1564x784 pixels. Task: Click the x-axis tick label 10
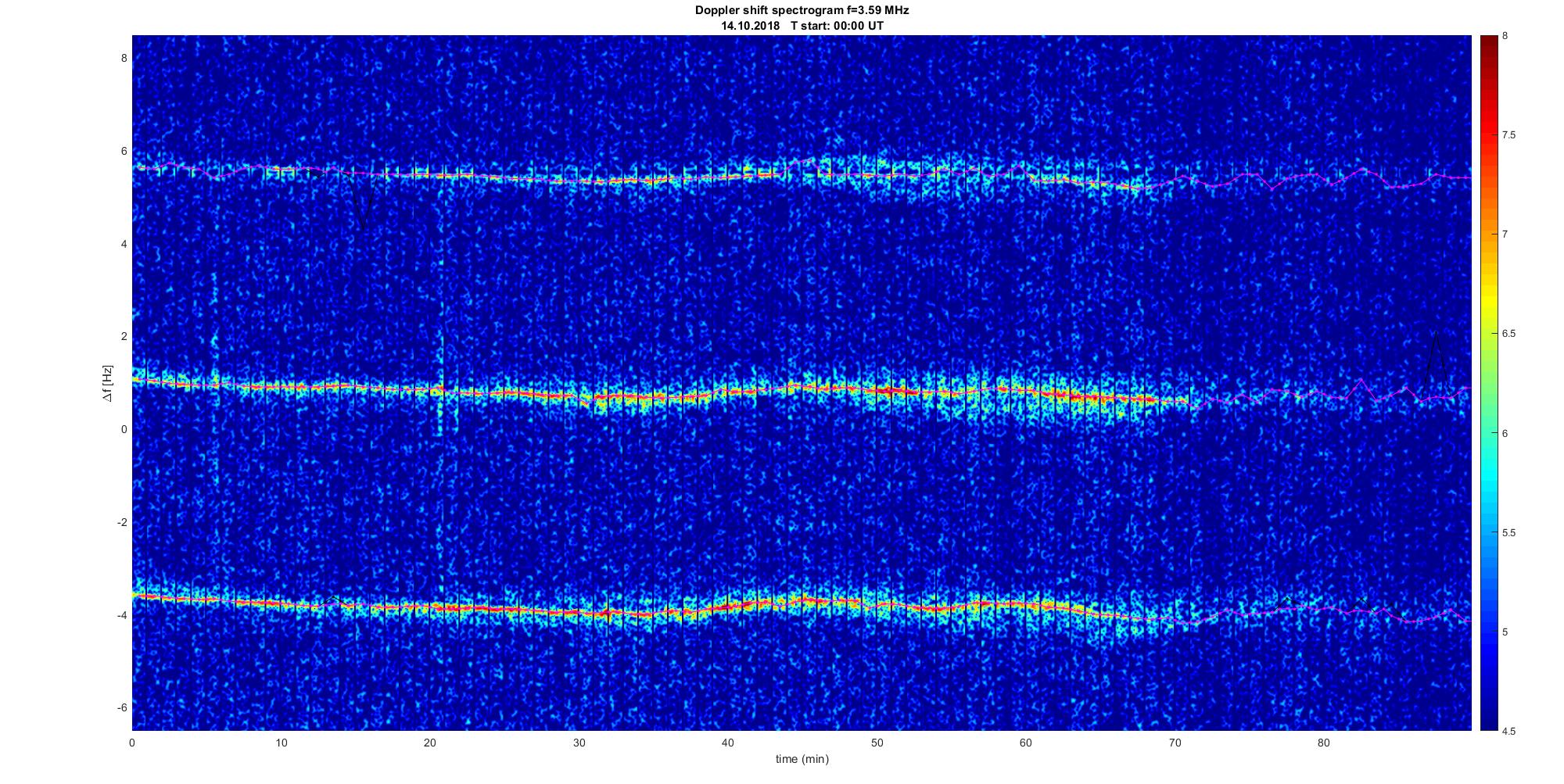click(x=281, y=743)
